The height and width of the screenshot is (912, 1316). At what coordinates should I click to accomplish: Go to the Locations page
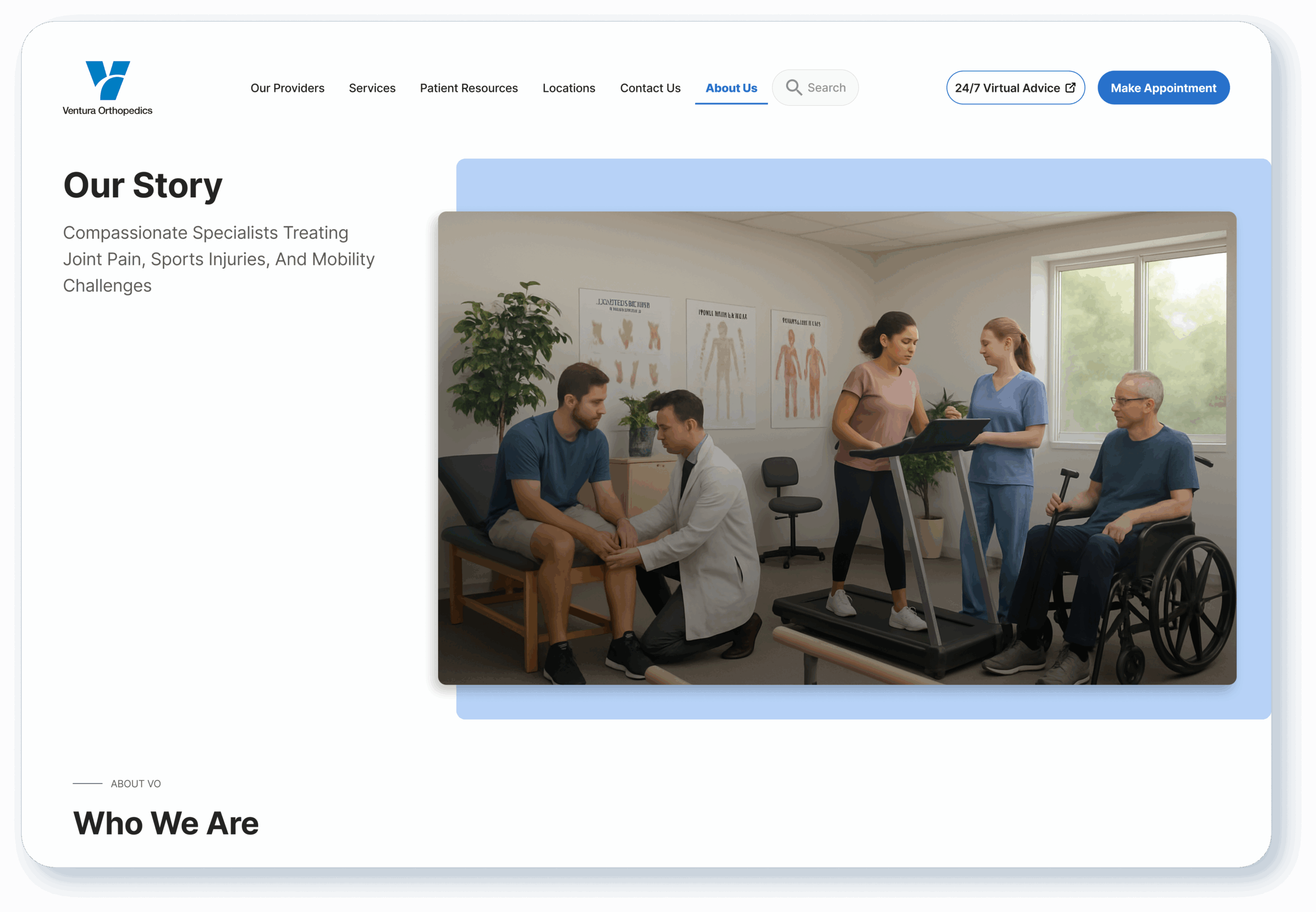[x=568, y=88]
